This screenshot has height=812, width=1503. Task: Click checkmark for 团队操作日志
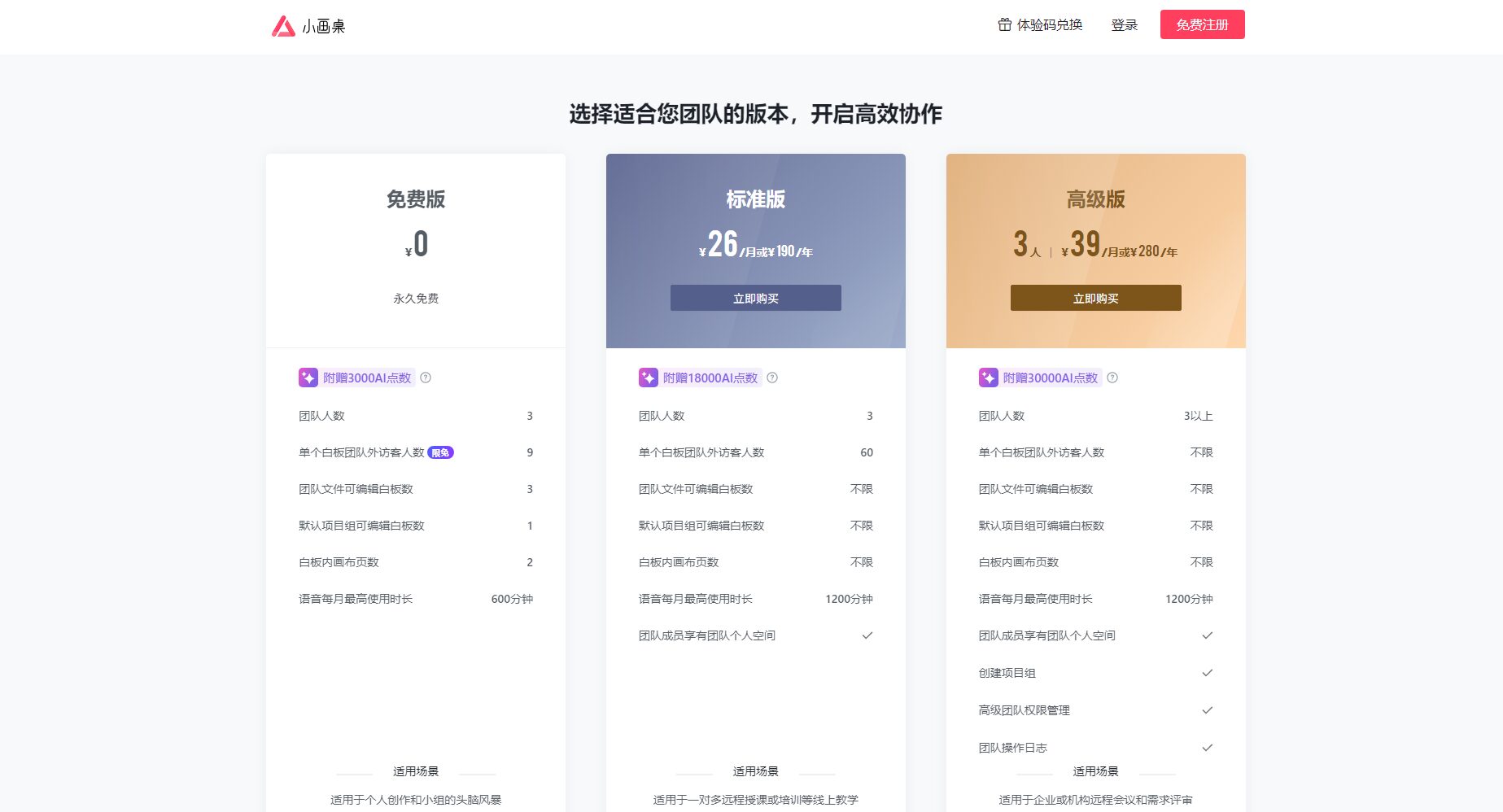(x=1208, y=748)
